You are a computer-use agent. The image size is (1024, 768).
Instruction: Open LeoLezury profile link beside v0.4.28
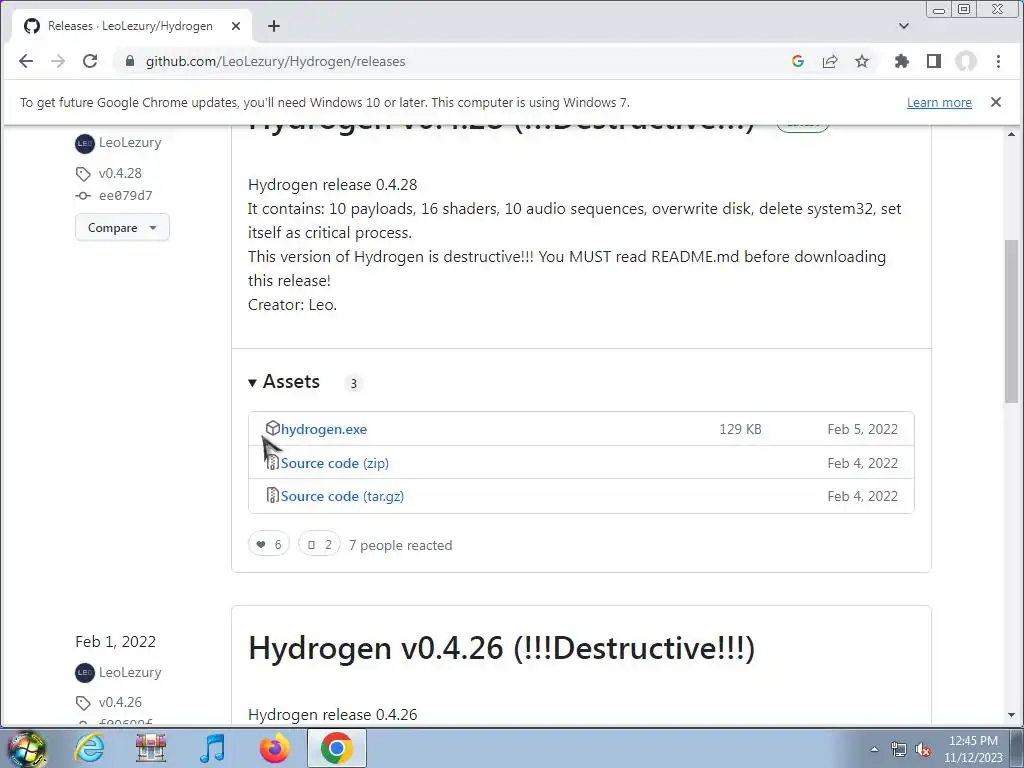click(130, 143)
